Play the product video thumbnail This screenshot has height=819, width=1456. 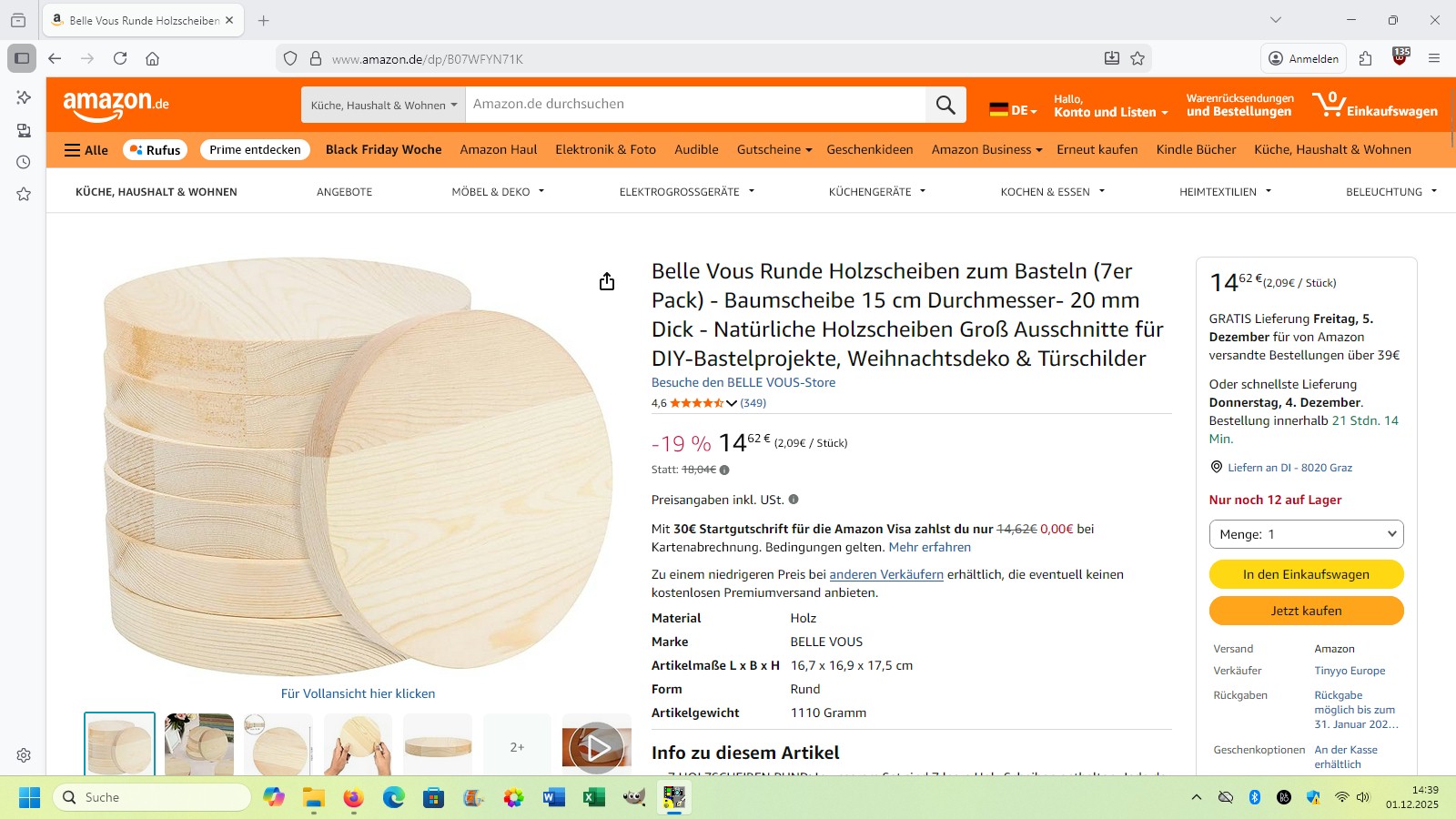(x=597, y=747)
